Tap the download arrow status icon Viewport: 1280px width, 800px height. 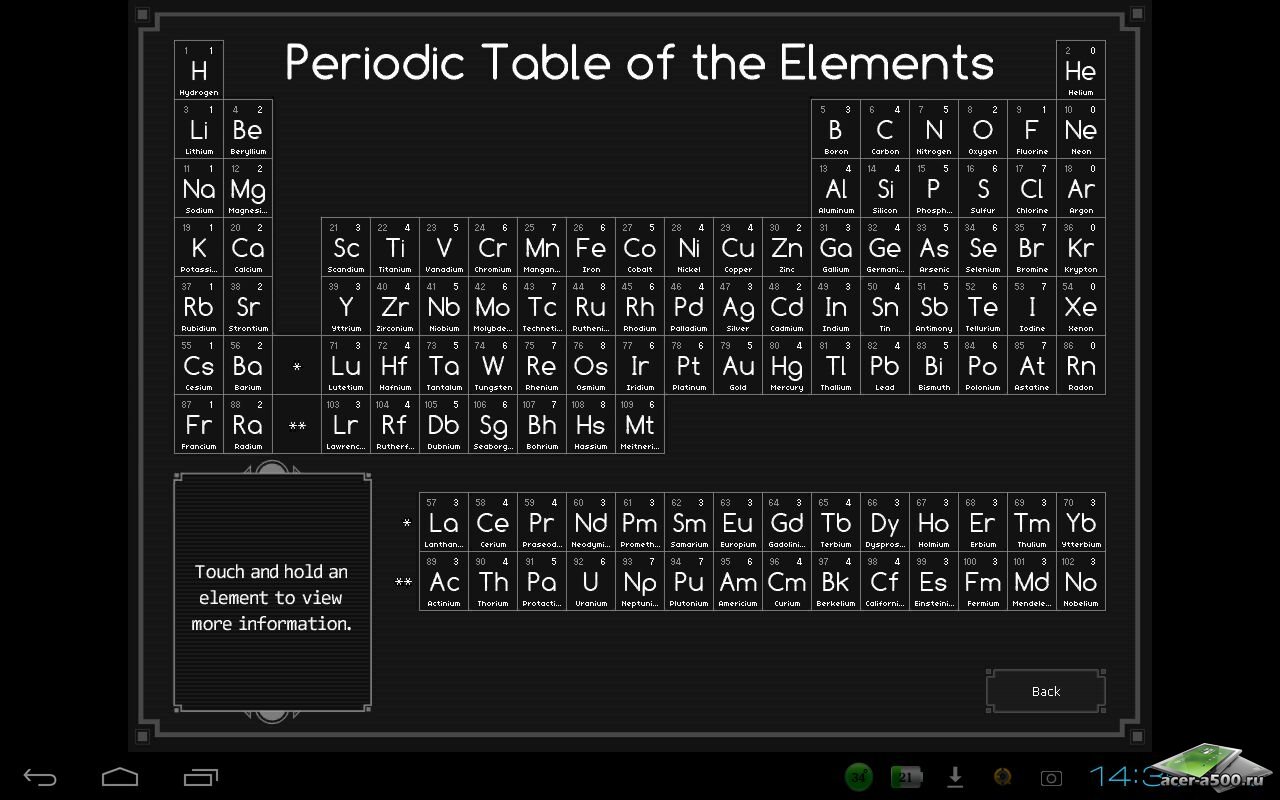click(x=955, y=777)
